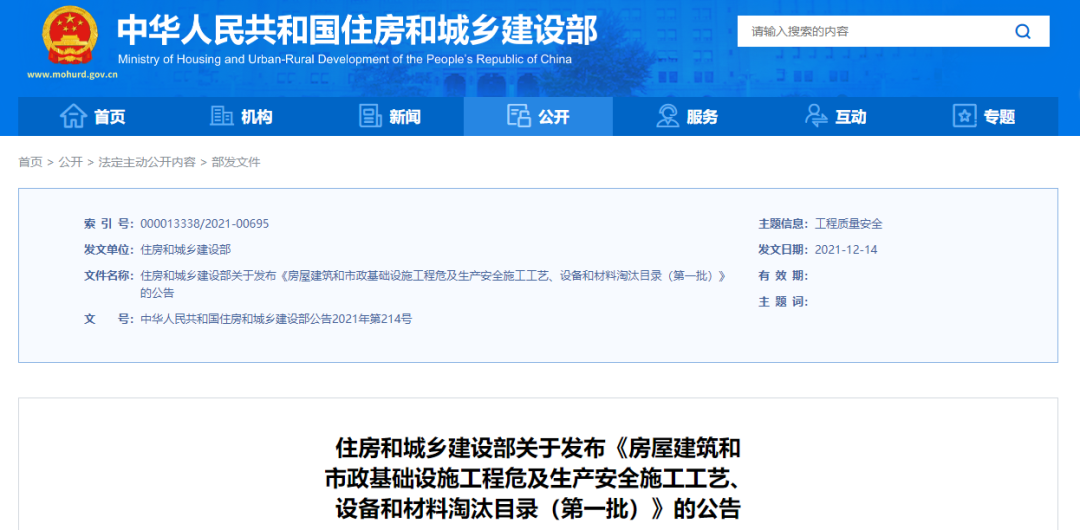This screenshot has width=1080, height=530.
Task: Click the 主题信息 label
Action: [783, 224]
